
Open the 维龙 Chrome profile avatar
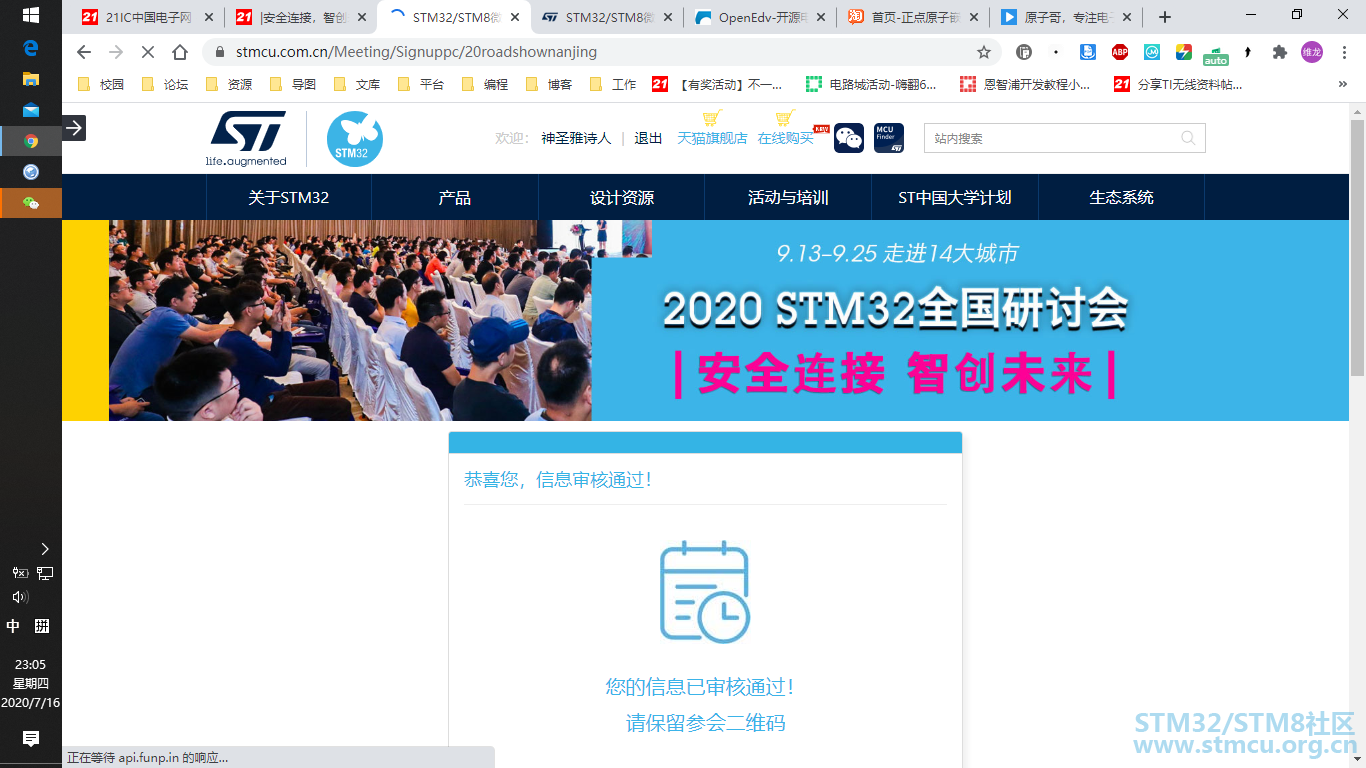click(x=1312, y=52)
